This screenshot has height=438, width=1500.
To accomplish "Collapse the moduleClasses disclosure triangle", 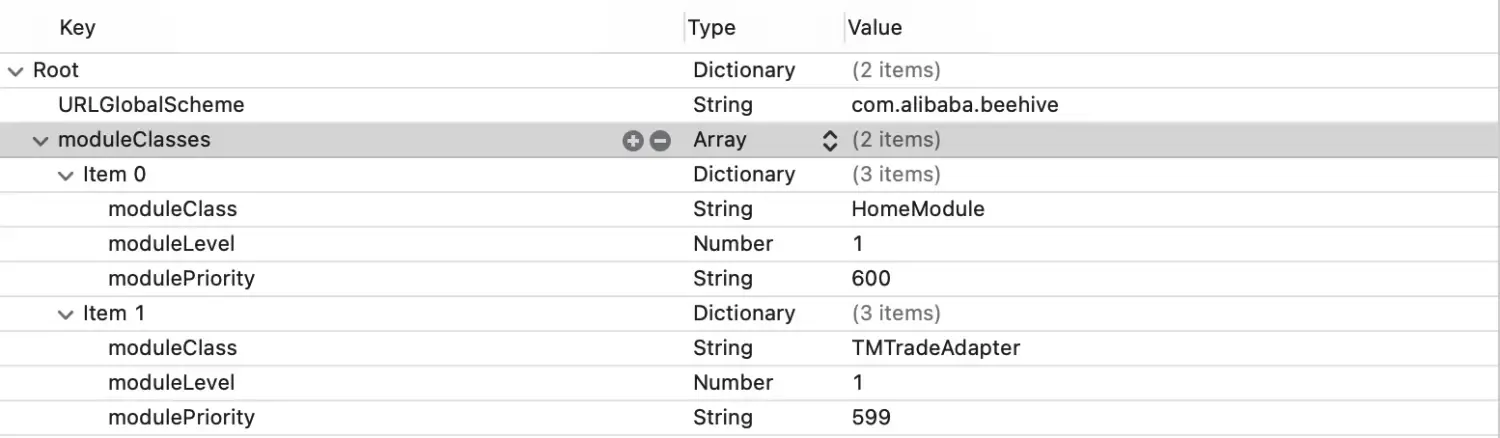I will 40,141.
